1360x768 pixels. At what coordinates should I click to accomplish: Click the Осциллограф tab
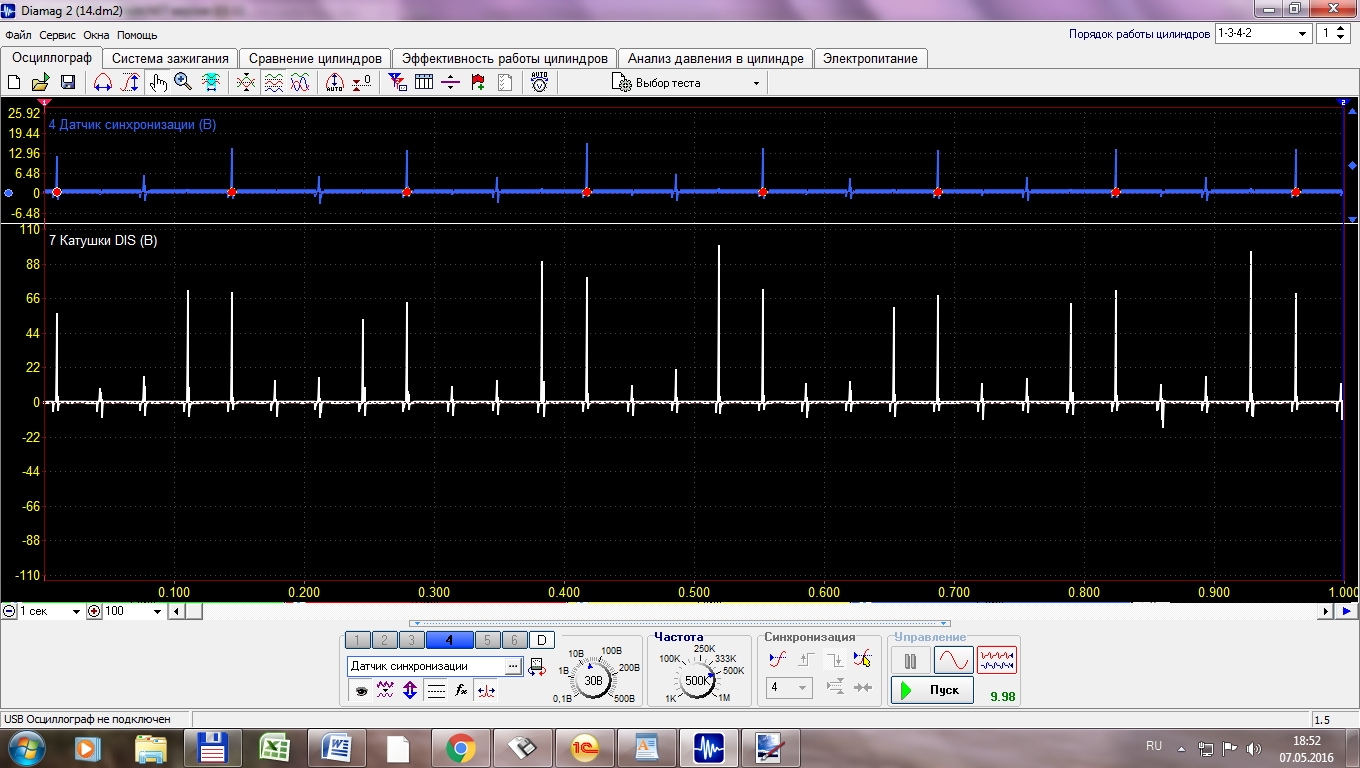(51, 57)
